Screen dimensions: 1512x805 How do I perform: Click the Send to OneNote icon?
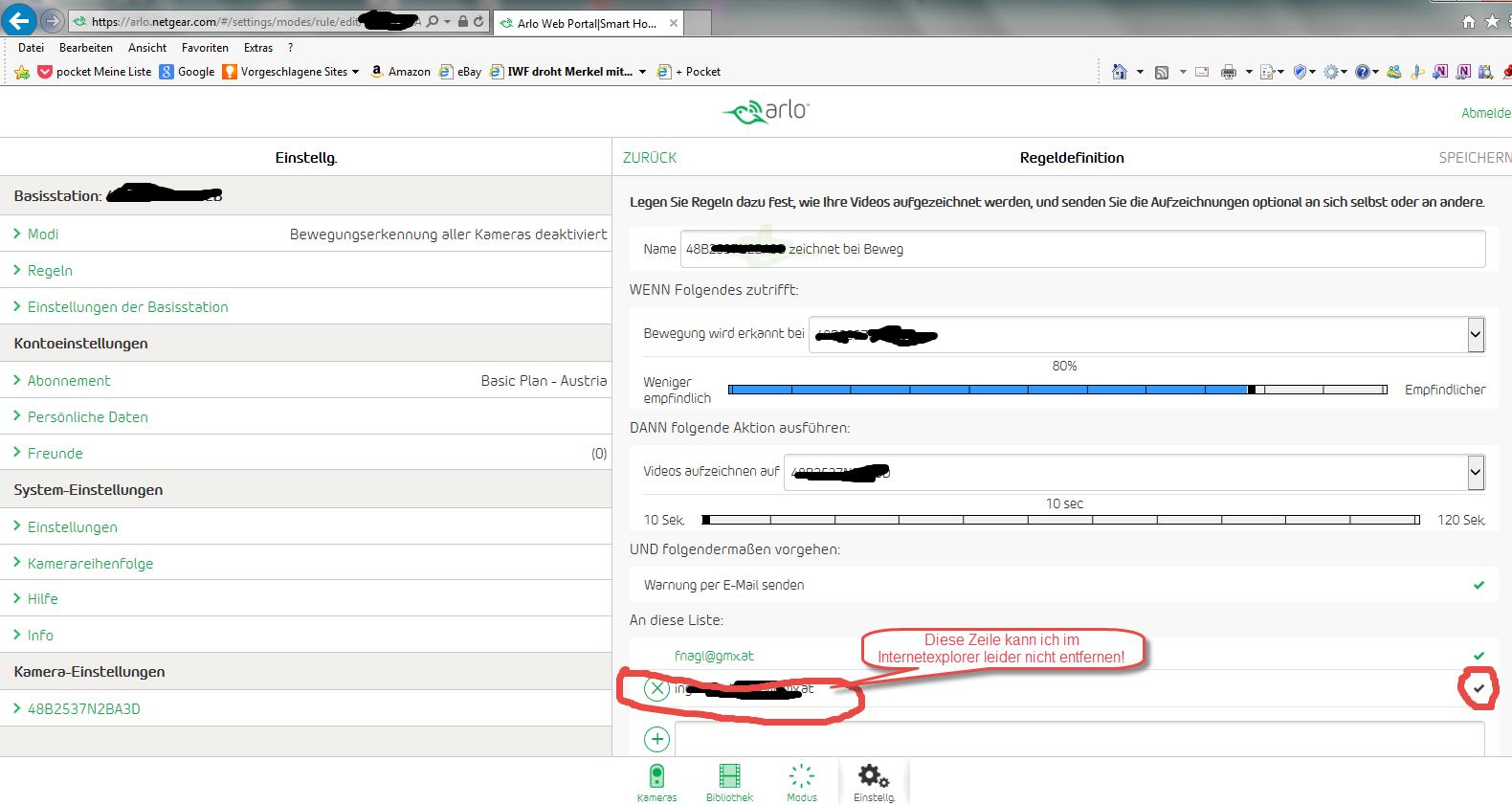click(x=1440, y=72)
